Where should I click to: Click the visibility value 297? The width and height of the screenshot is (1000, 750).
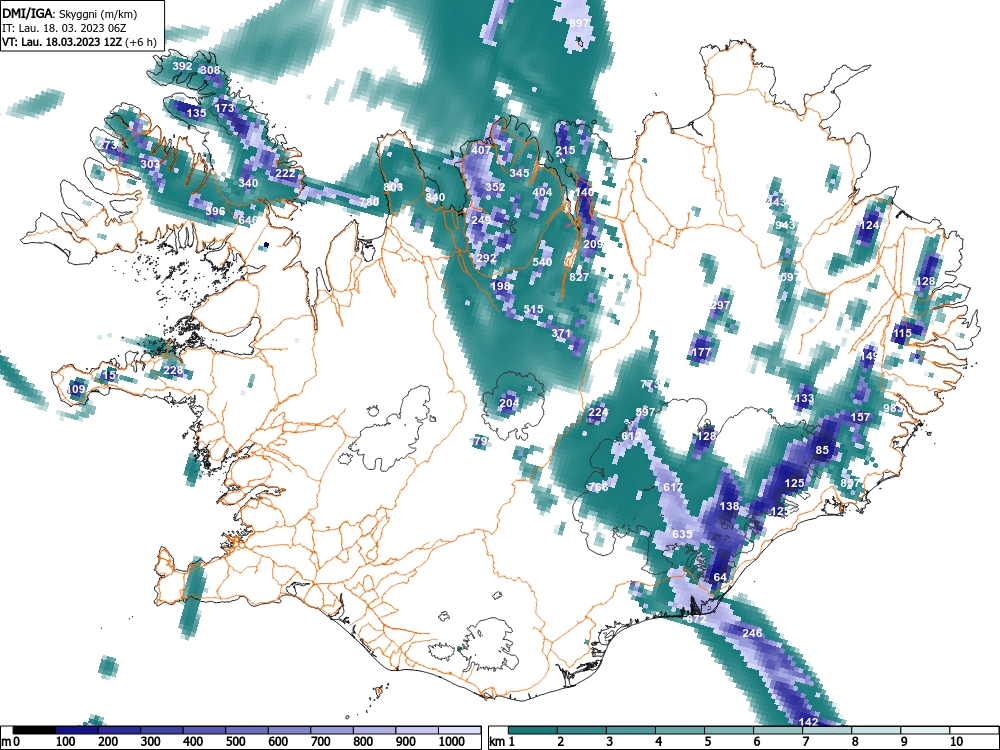[720, 305]
